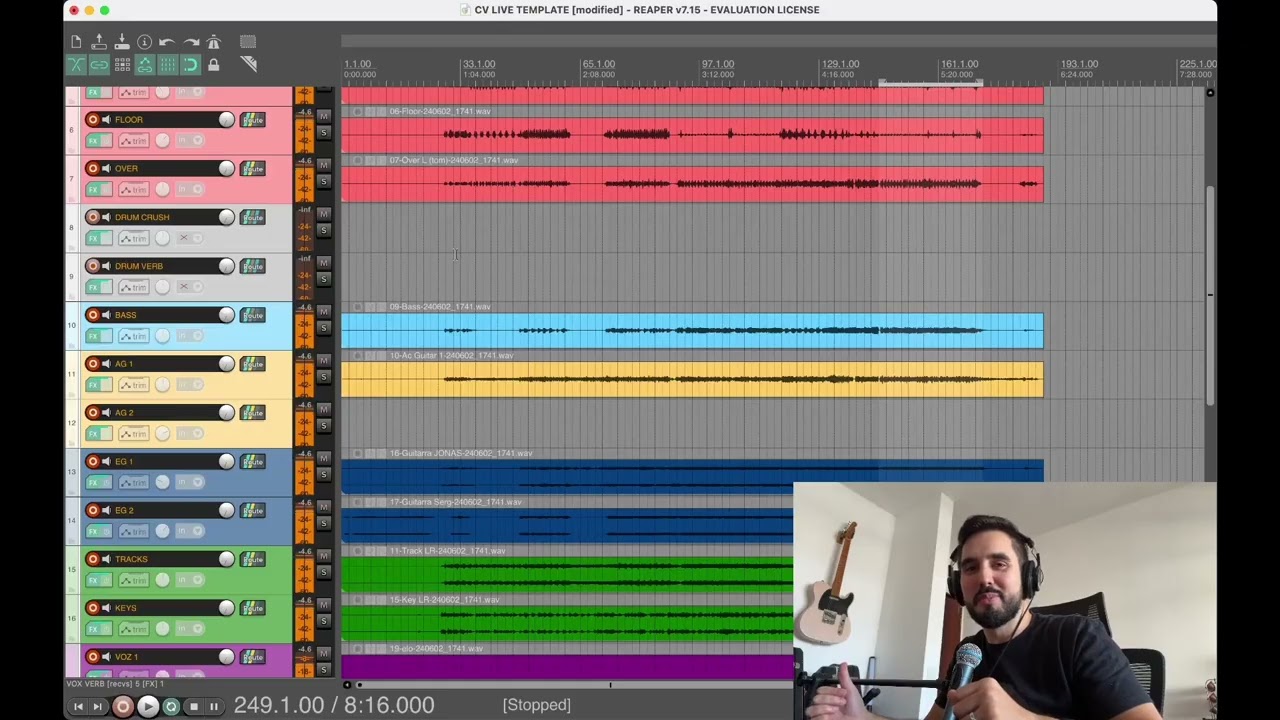1280x720 pixels.
Task: Go to project end transport button
Action: click(98, 706)
